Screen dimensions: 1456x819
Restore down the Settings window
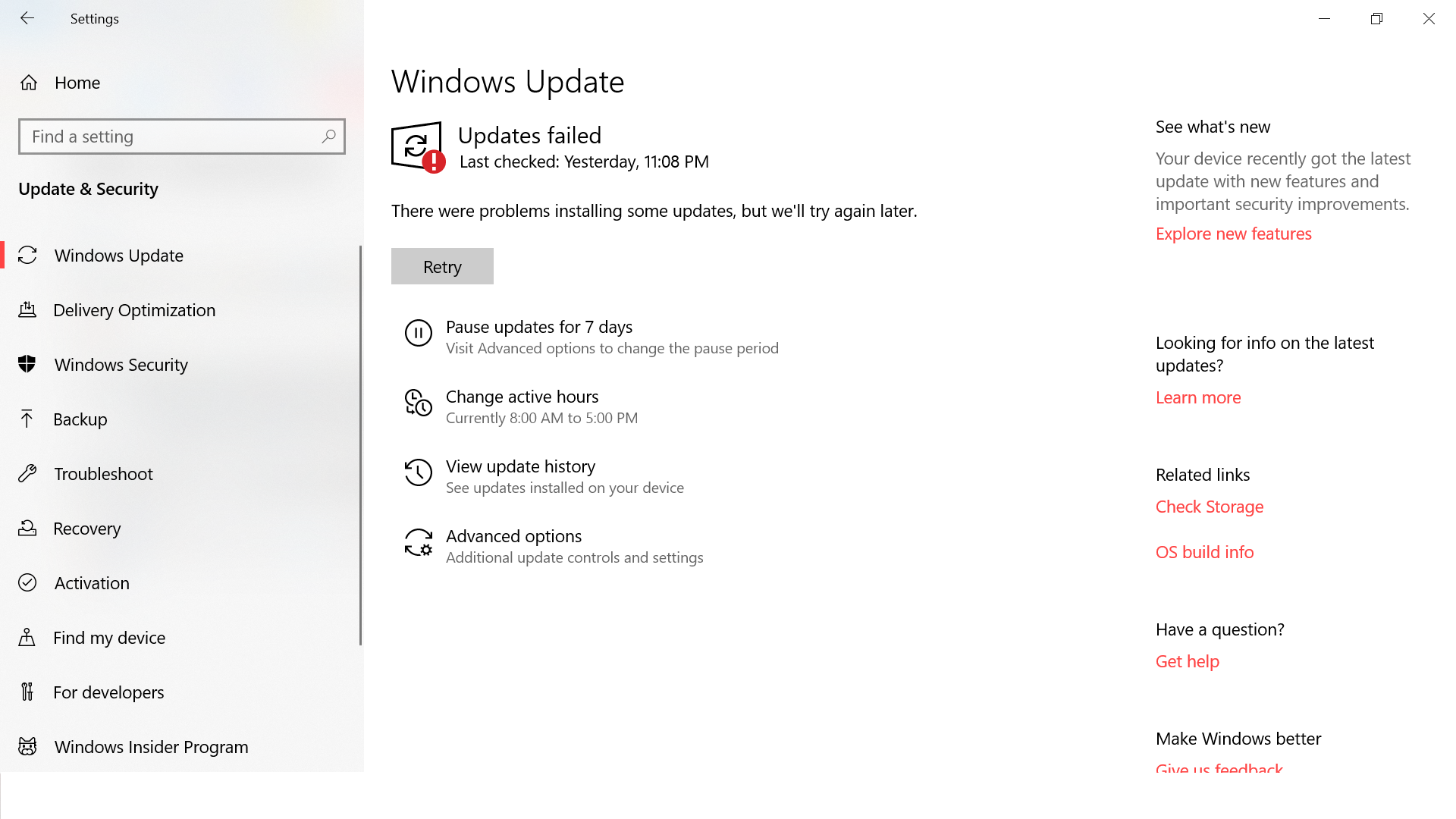click(1376, 18)
